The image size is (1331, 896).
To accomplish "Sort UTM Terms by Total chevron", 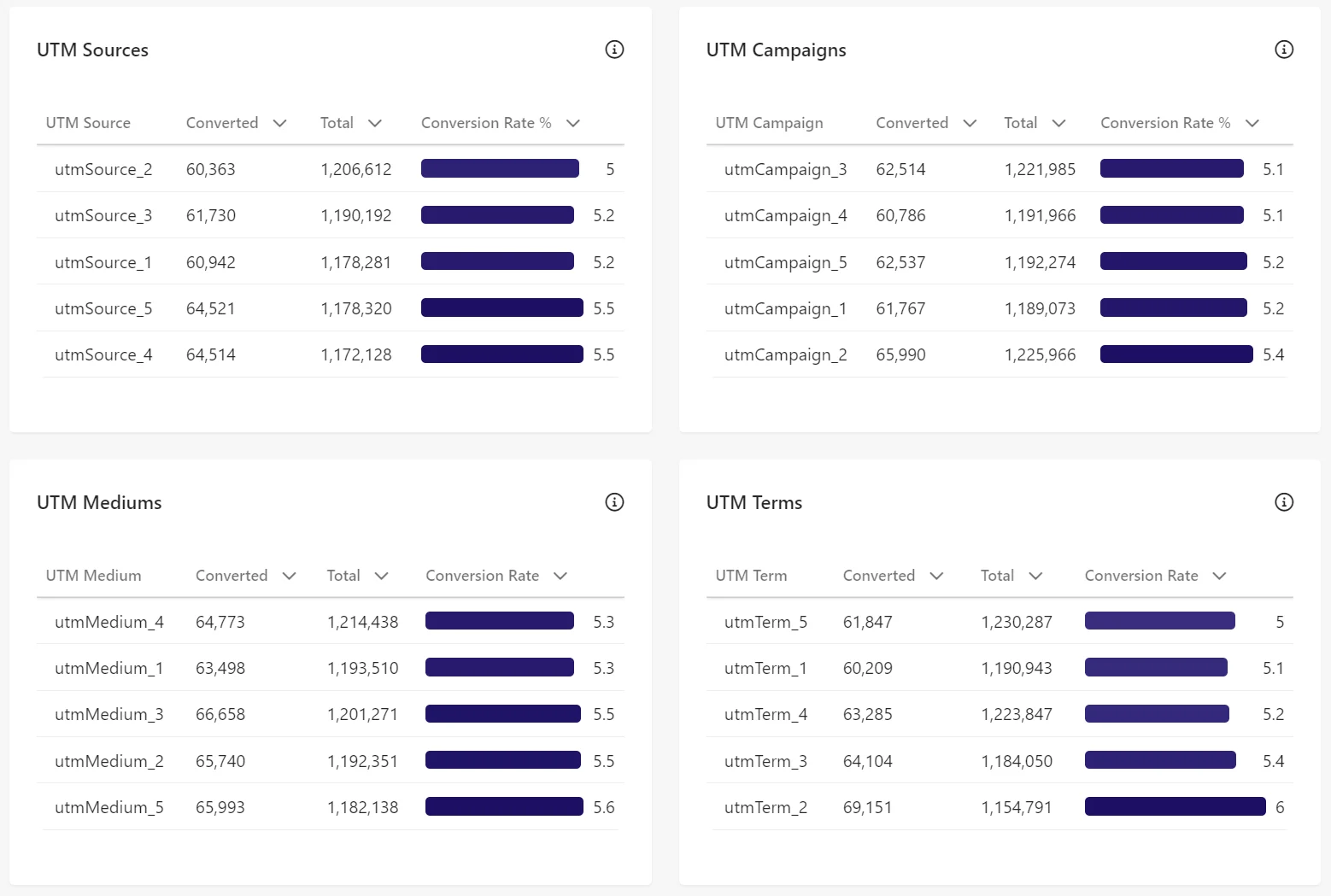I will coord(1035,576).
